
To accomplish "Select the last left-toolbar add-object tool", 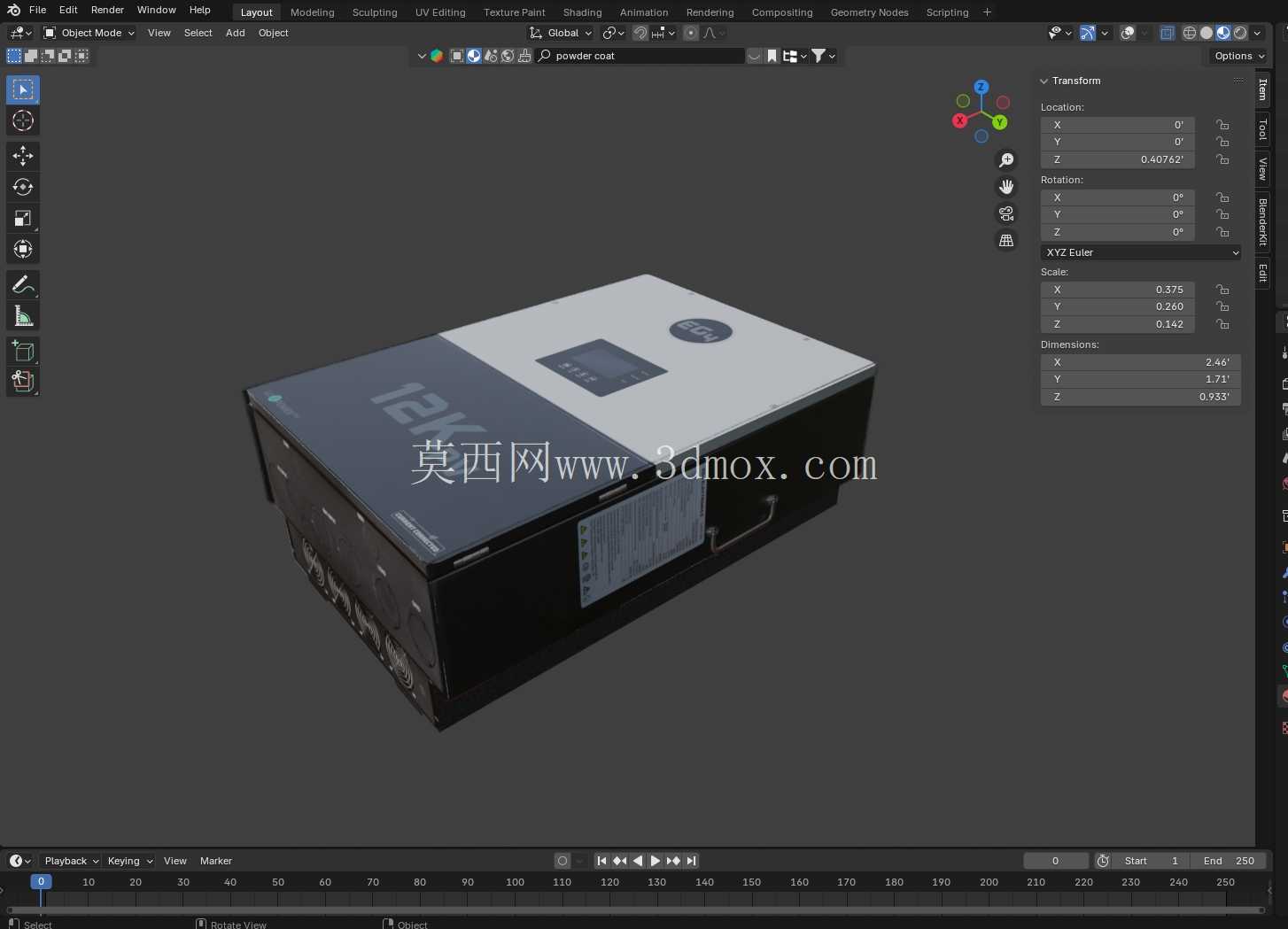I will coord(23,382).
